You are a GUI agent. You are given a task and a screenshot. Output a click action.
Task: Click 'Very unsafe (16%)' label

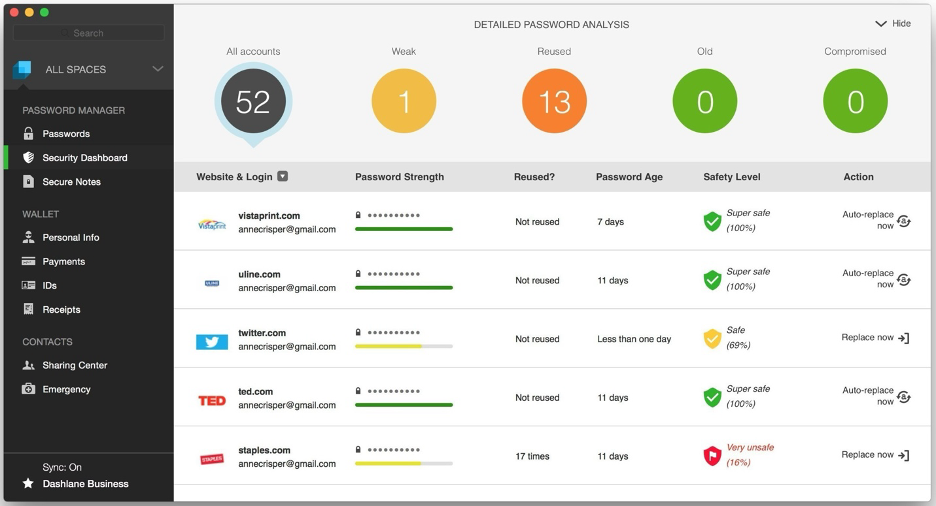(750, 455)
